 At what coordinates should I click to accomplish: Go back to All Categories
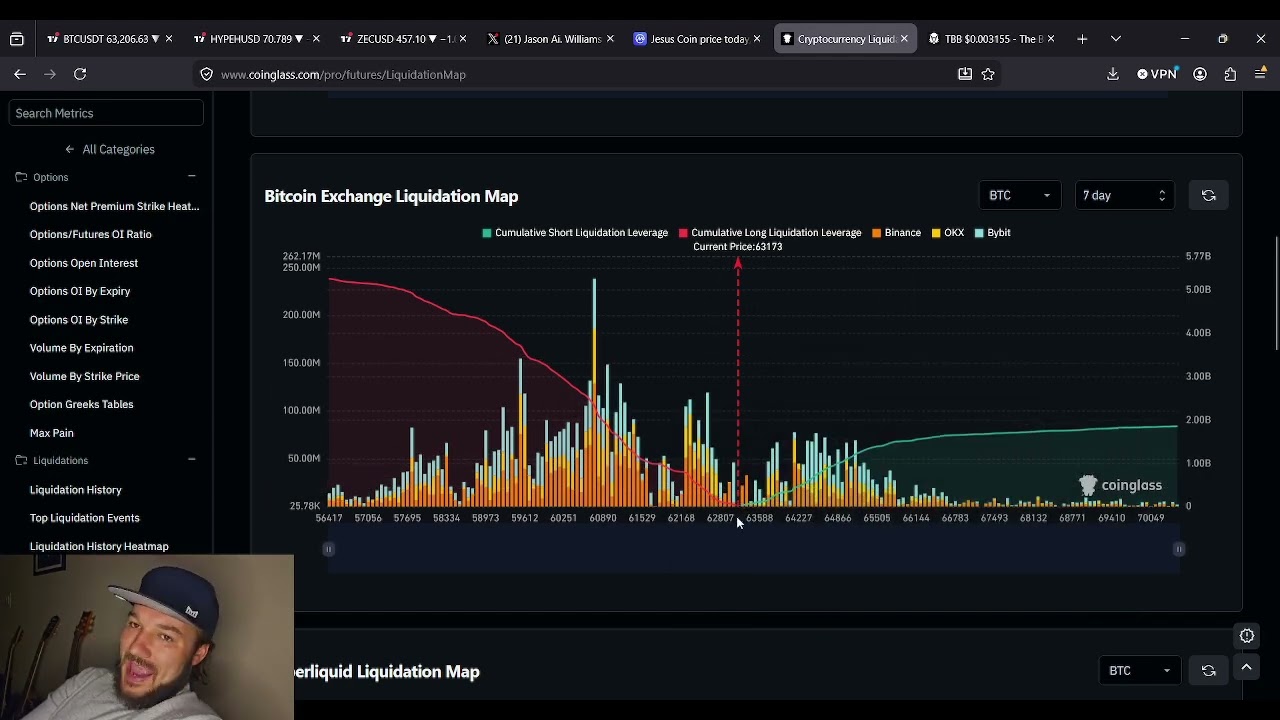pyautogui.click(x=109, y=149)
